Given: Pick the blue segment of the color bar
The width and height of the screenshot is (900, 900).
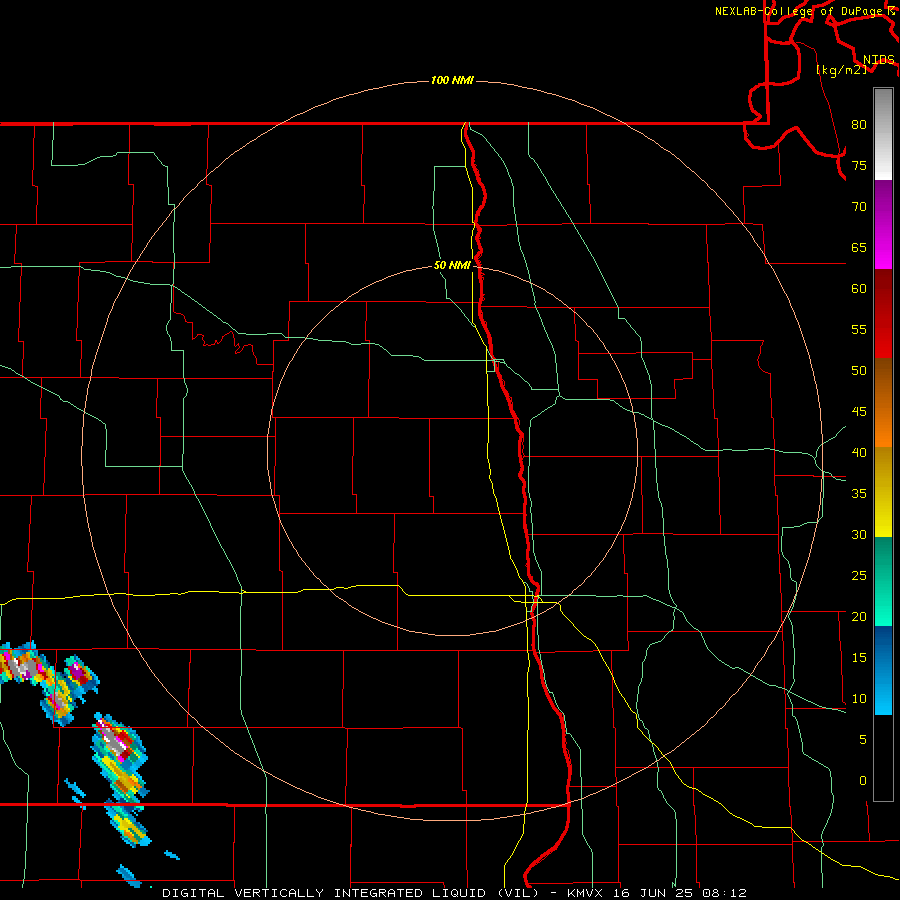Looking at the screenshot, I should pyautogui.click(x=883, y=670).
